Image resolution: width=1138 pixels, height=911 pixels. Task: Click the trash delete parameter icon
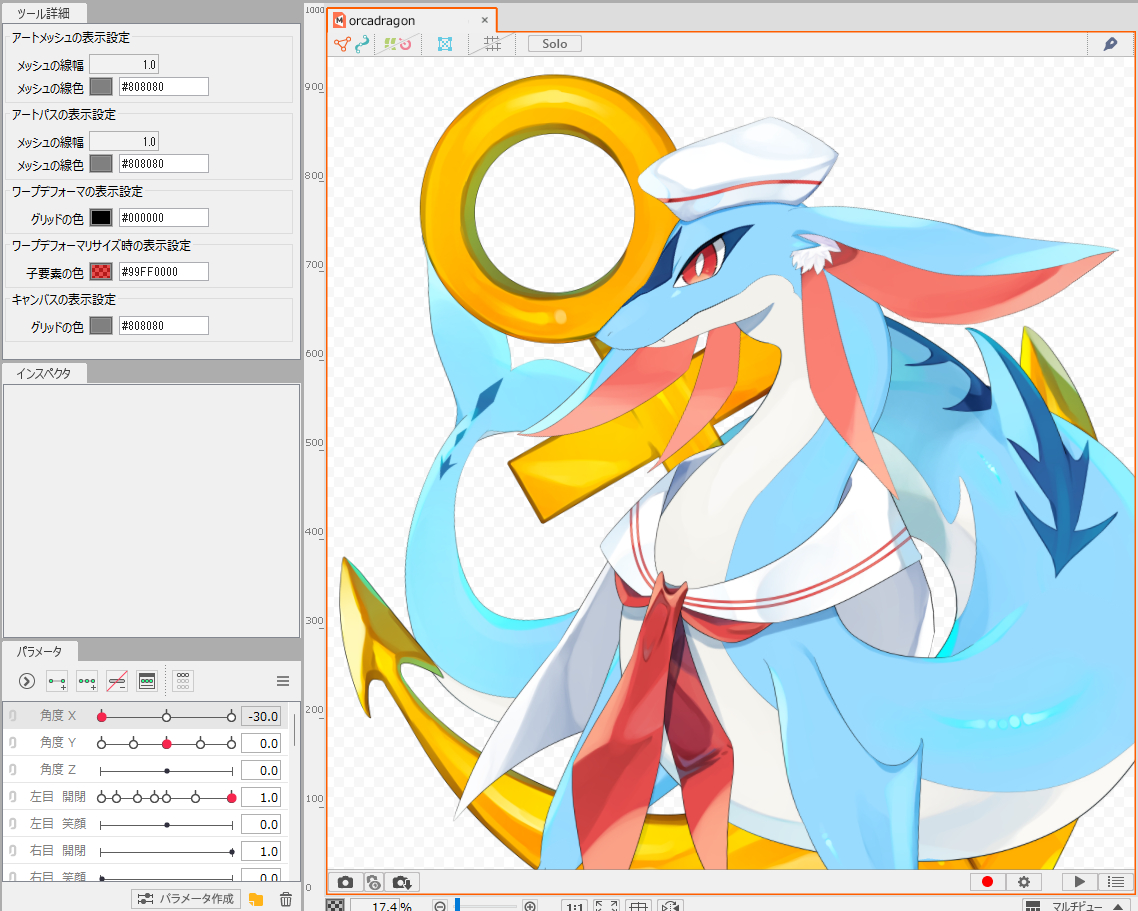286,899
